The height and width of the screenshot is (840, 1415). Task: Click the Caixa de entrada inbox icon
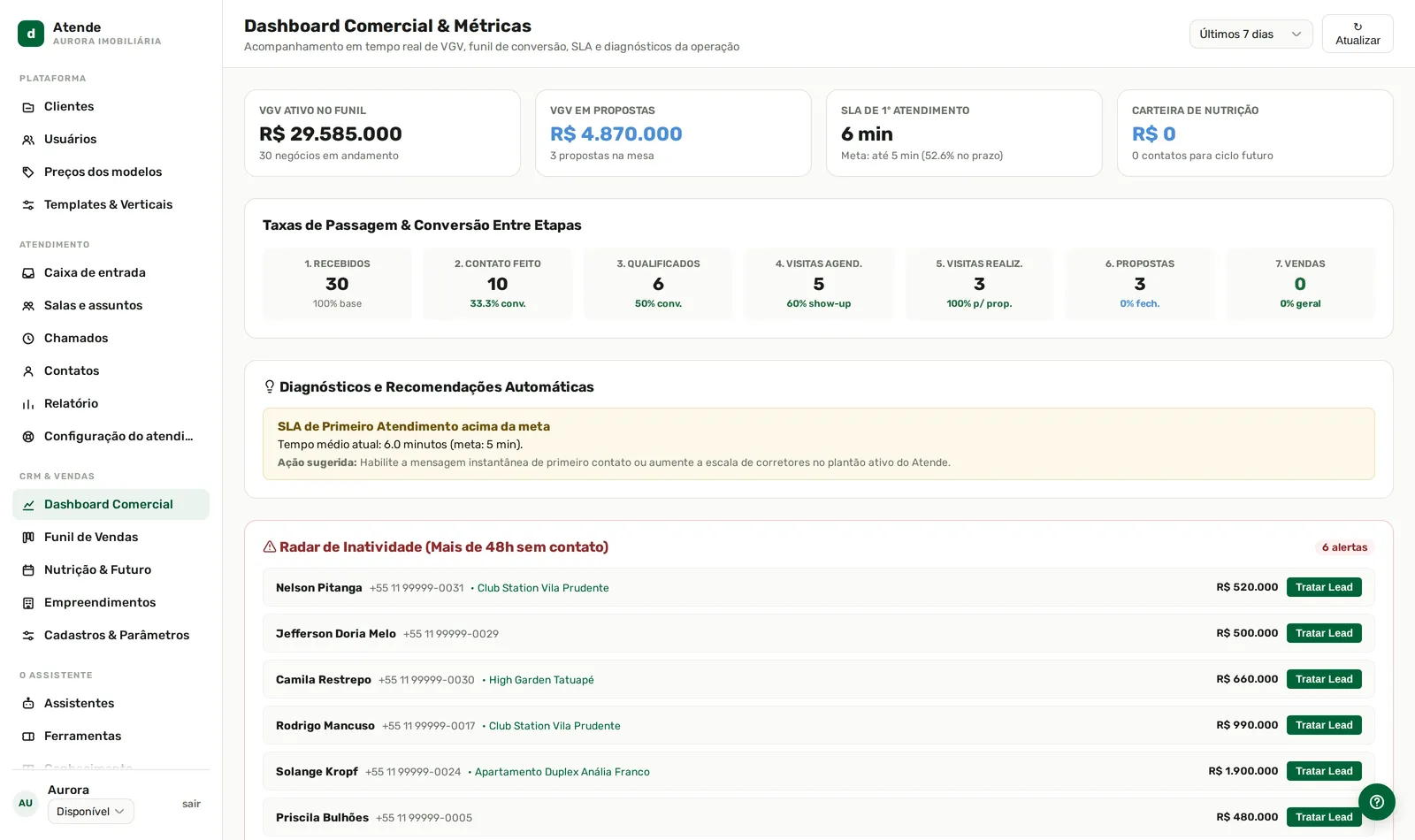28,273
